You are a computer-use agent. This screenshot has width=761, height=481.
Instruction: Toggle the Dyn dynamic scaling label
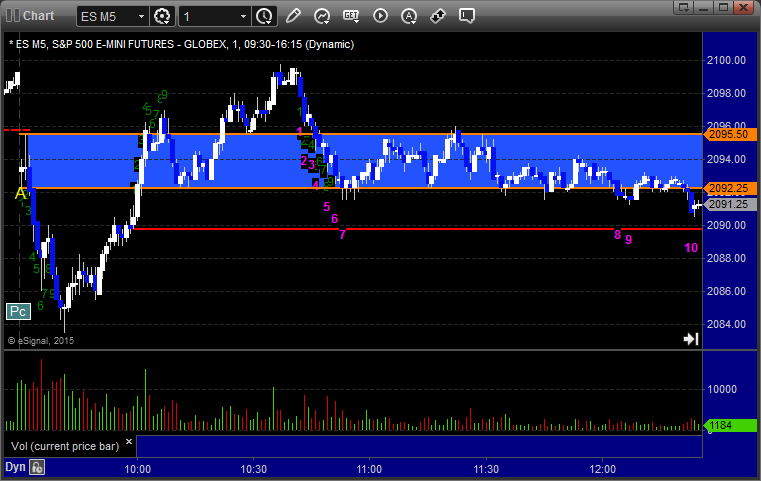(x=15, y=466)
